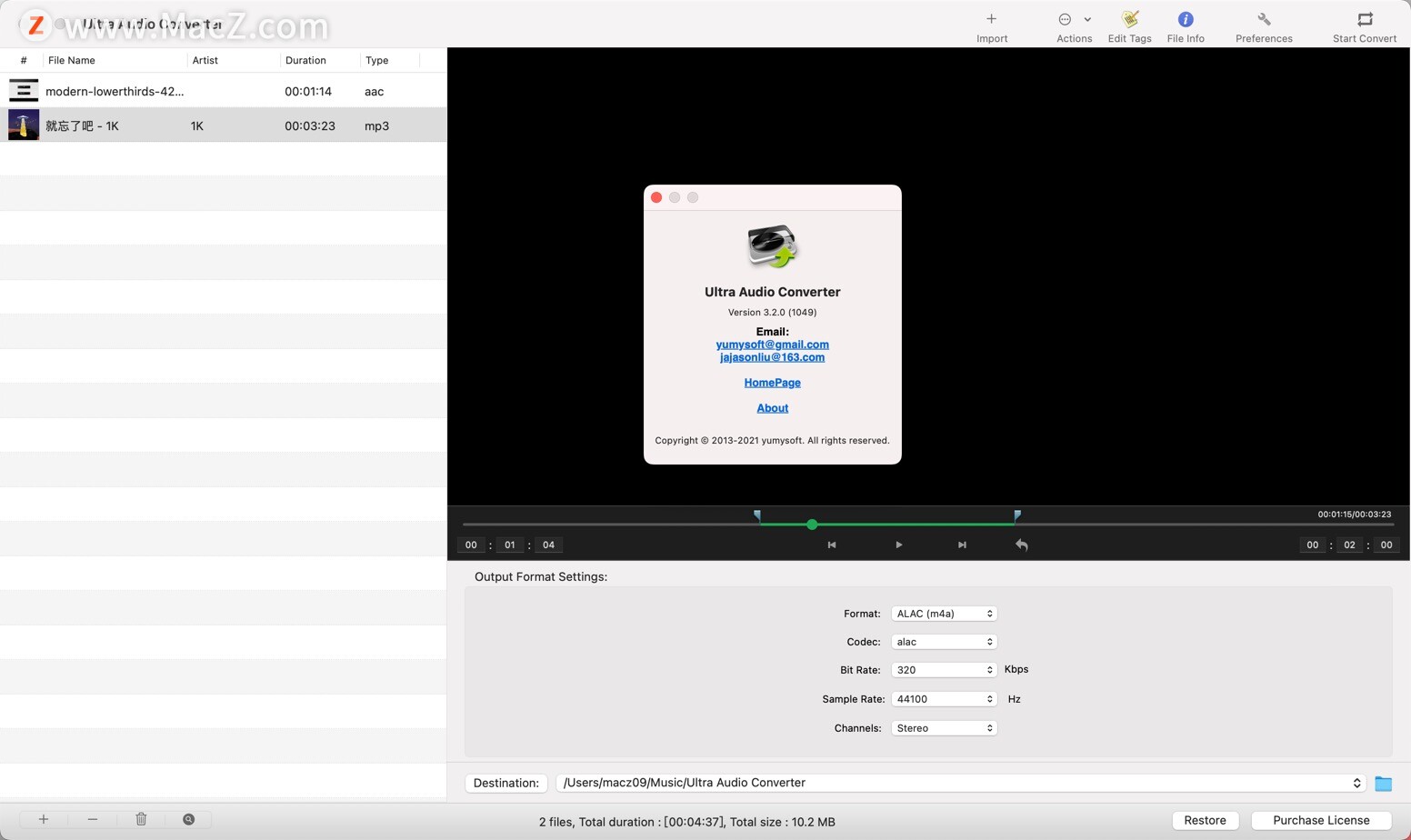Expand the destination path combo box
This screenshot has width=1411, height=840.
[1356, 783]
